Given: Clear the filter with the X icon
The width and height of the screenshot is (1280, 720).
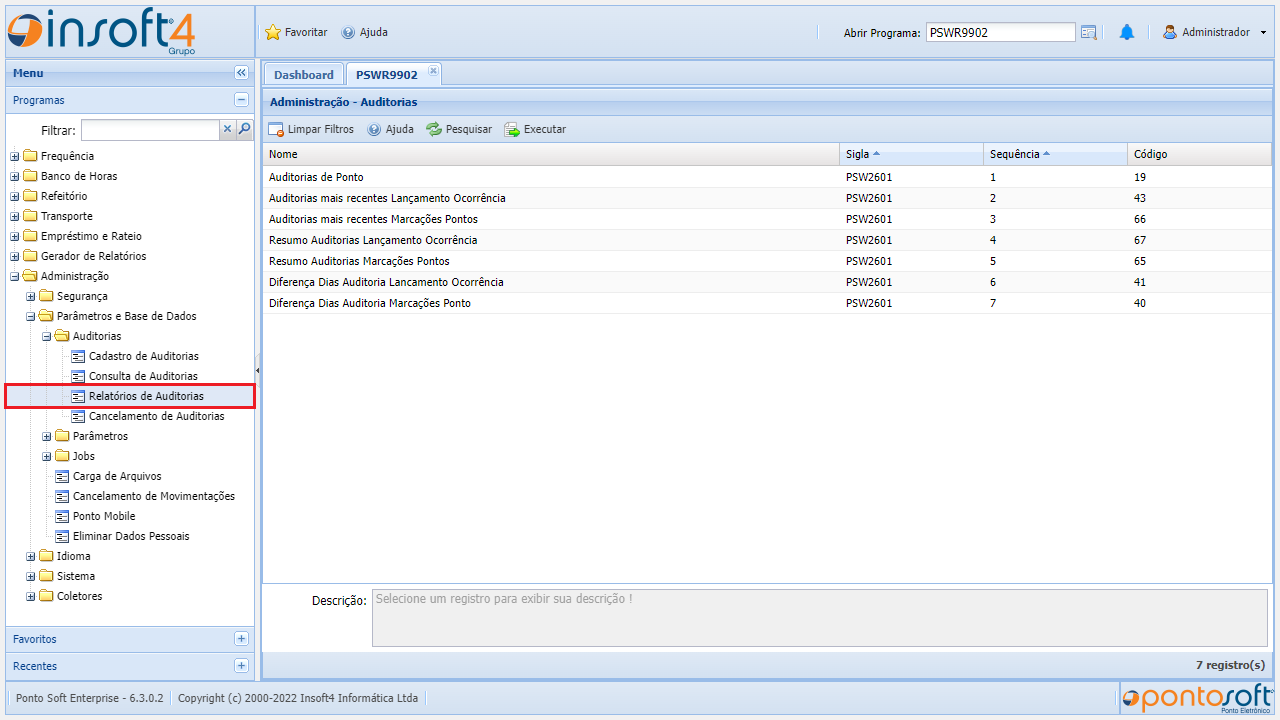Looking at the screenshot, I should pos(227,129).
